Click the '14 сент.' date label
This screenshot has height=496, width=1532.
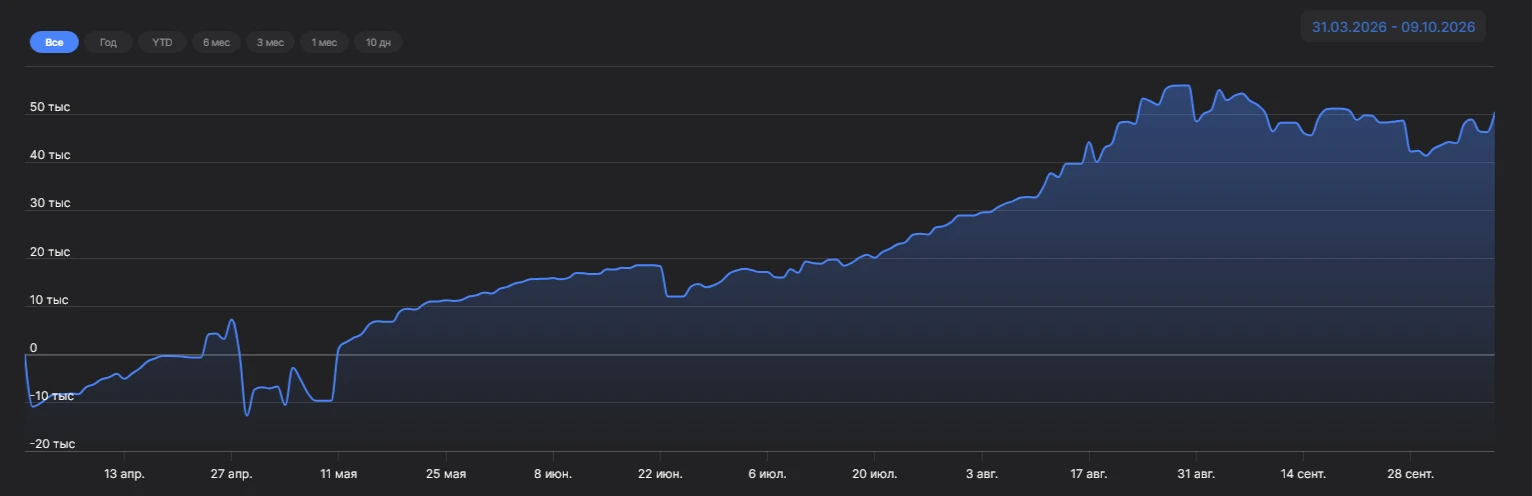tap(1303, 473)
